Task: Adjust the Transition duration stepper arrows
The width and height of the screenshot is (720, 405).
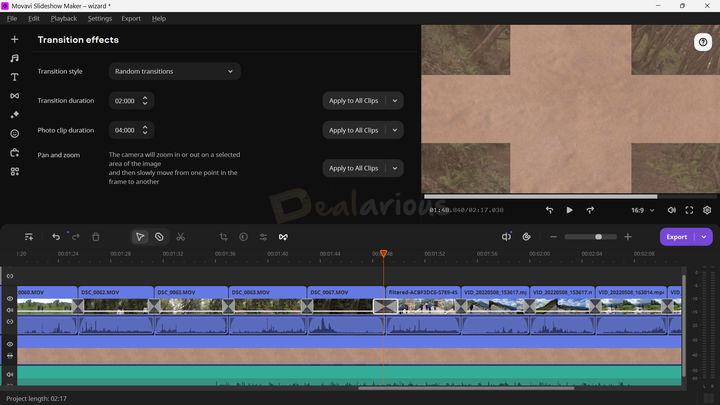Action: click(x=145, y=101)
